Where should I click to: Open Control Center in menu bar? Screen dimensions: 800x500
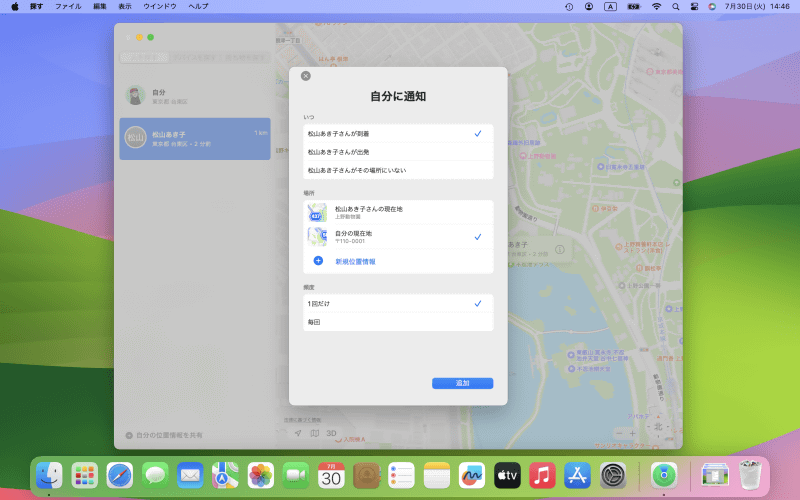(x=694, y=7)
